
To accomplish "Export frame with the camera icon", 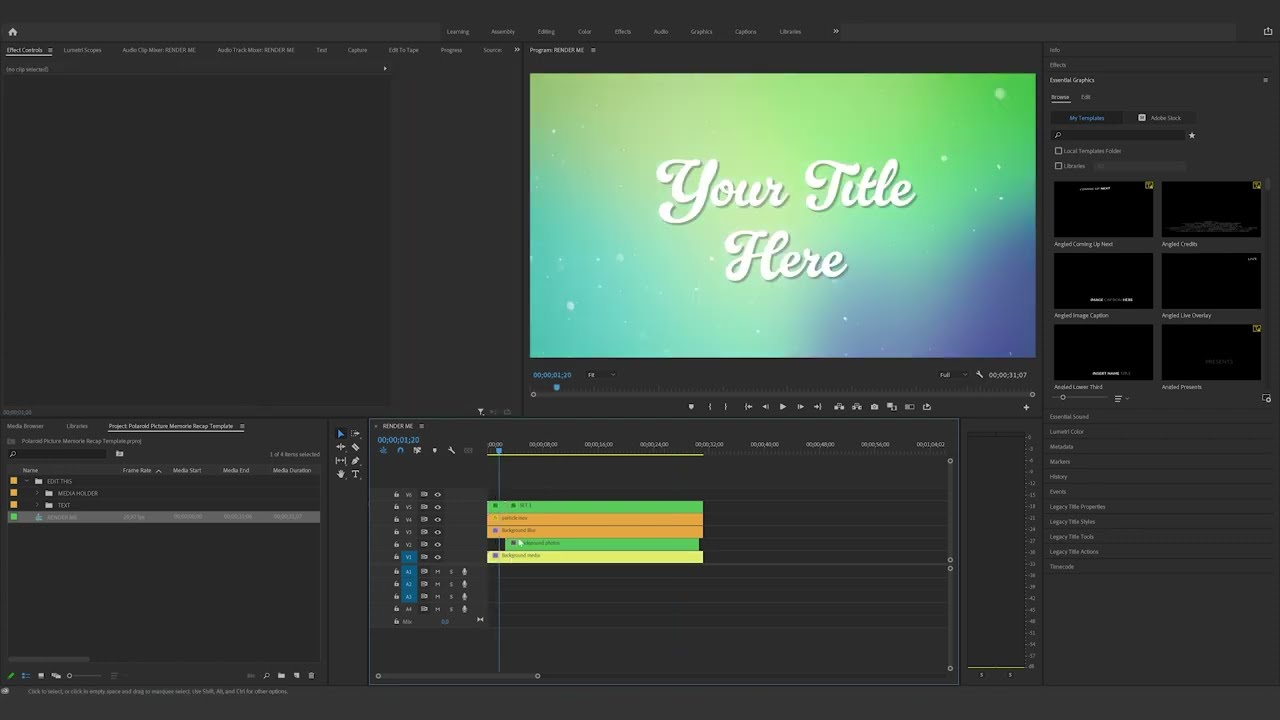I will point(875,407).
